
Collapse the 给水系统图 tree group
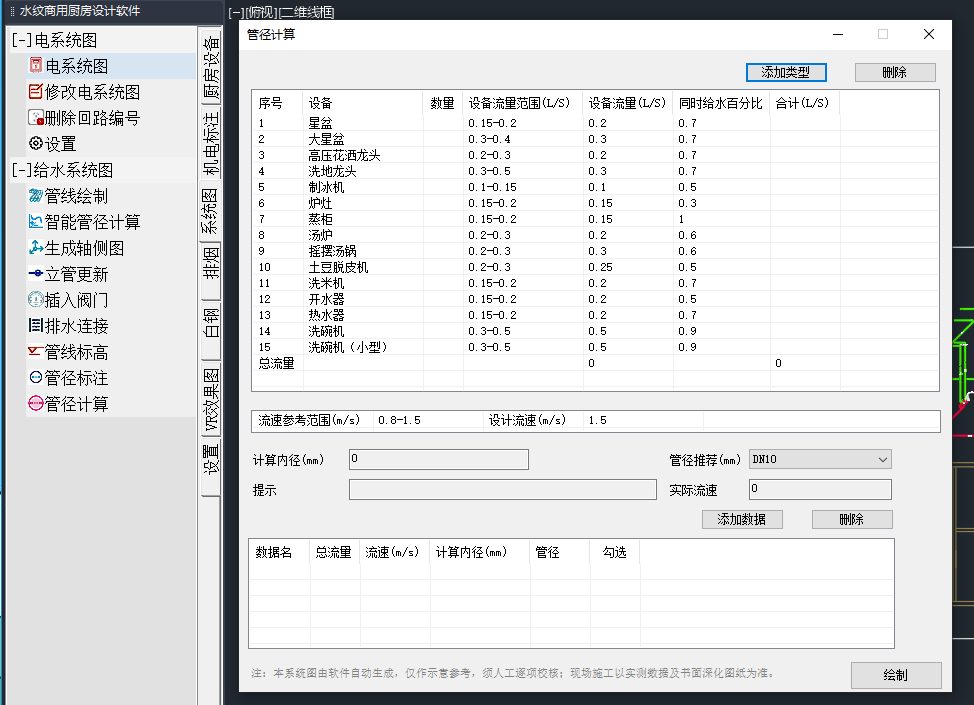coord(21,170)
